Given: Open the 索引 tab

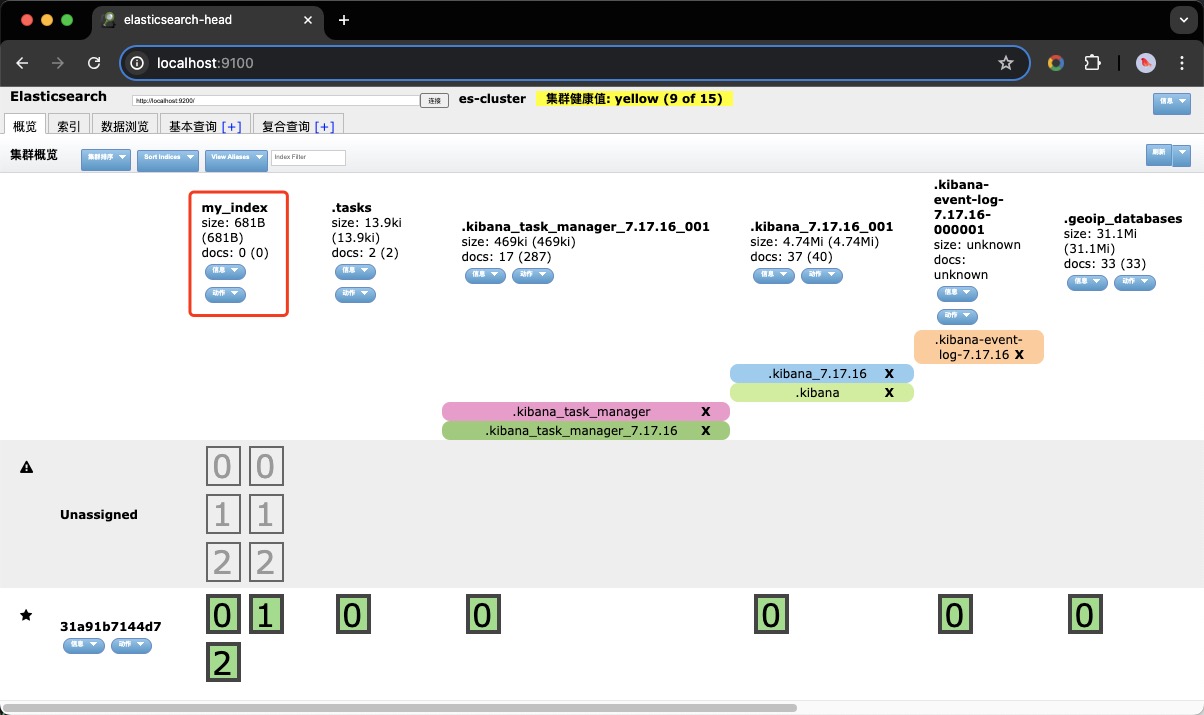Looking at the screenshot, I should coord(69,126).
